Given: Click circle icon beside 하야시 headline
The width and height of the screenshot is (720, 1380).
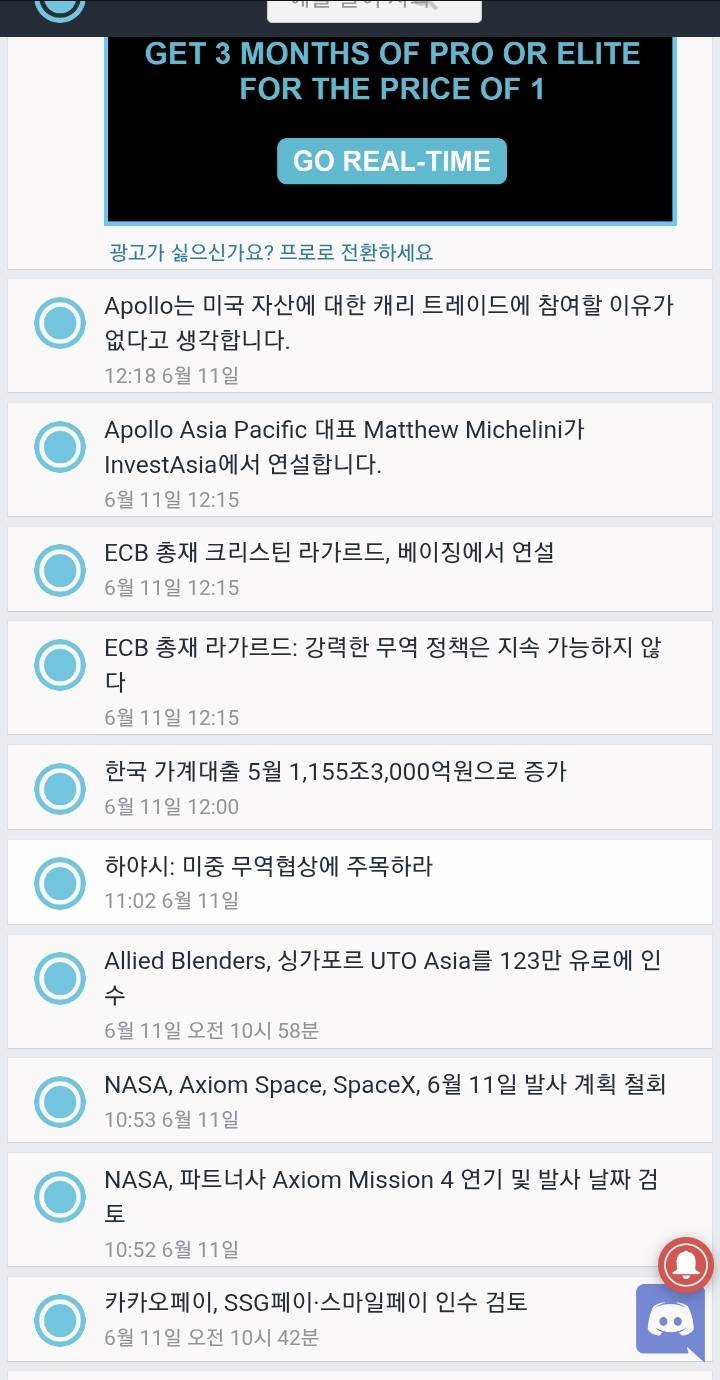Looking at the screenshot, I should point(60,882).
